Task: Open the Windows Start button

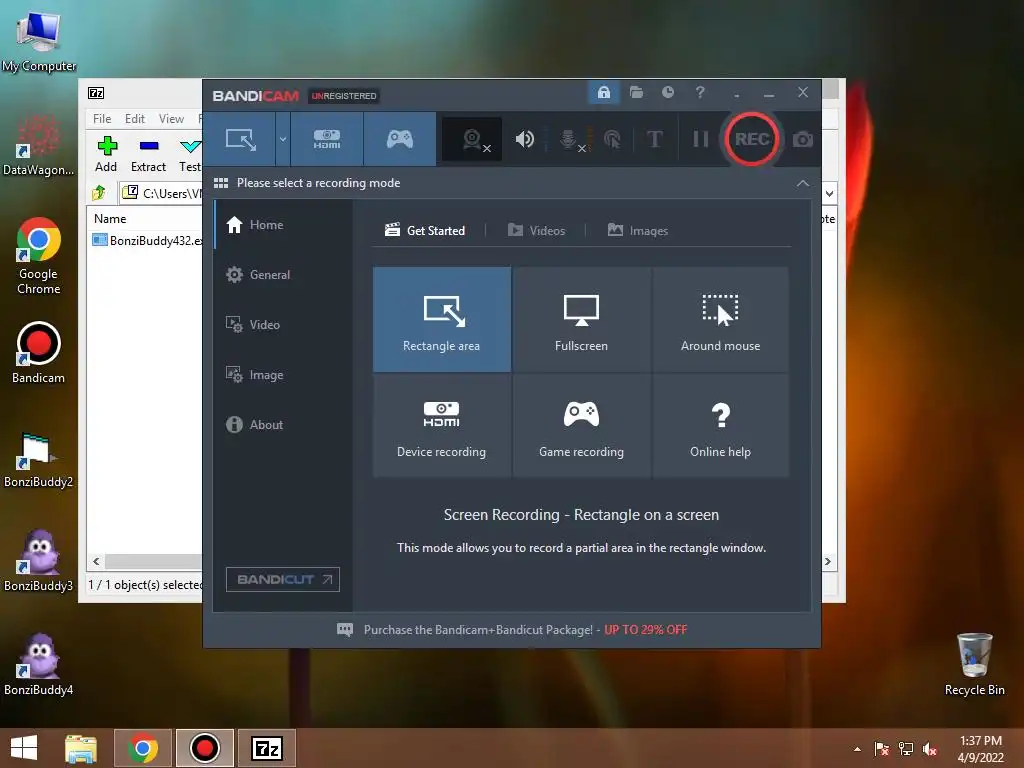Action: pos(24,748)
